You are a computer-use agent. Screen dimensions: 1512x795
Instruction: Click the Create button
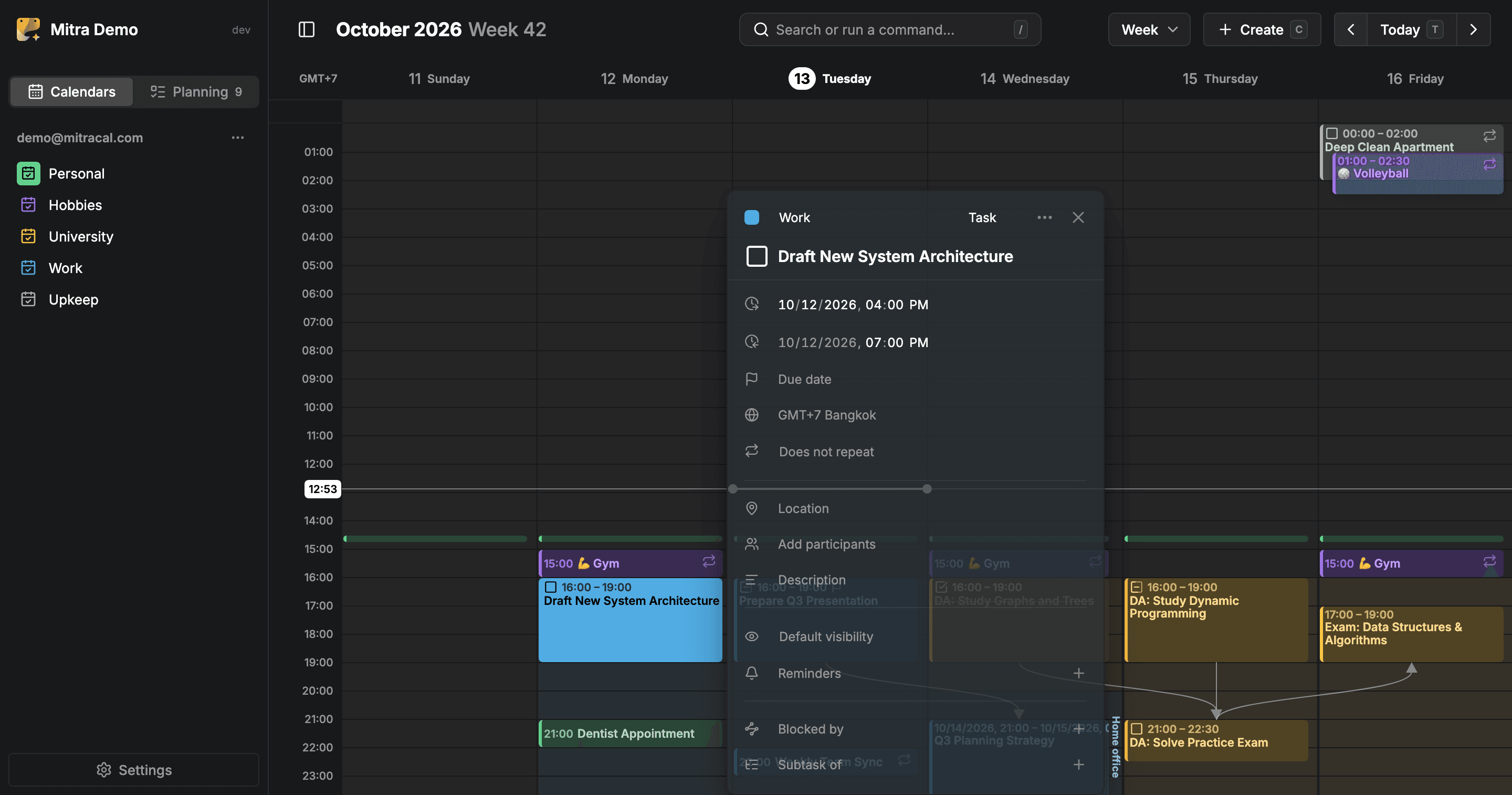[1262, 29]
